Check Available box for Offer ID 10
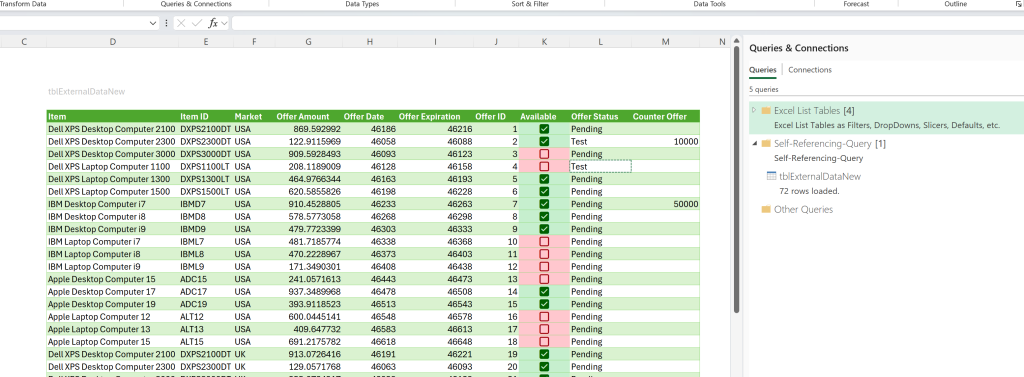The image size is (1024, 377). tap(544, 242)
